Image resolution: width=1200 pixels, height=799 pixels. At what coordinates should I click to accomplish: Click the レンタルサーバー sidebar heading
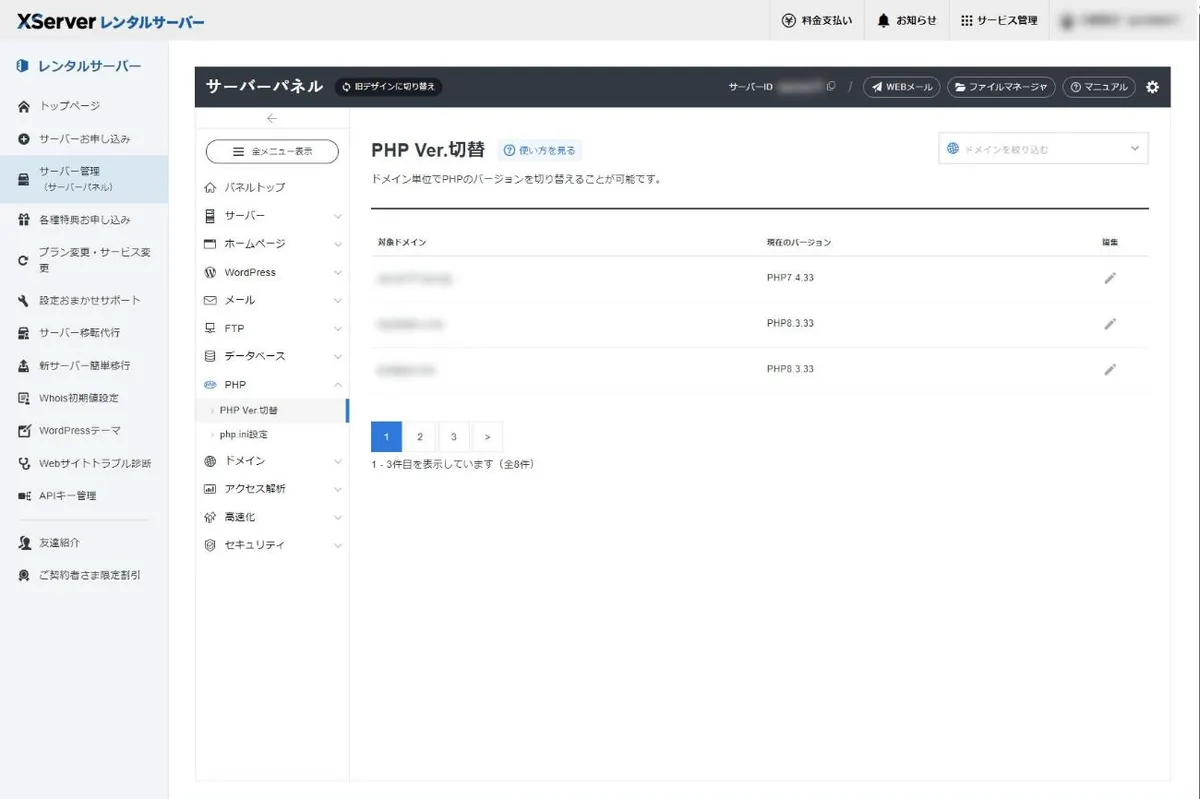tap(79, 67)
